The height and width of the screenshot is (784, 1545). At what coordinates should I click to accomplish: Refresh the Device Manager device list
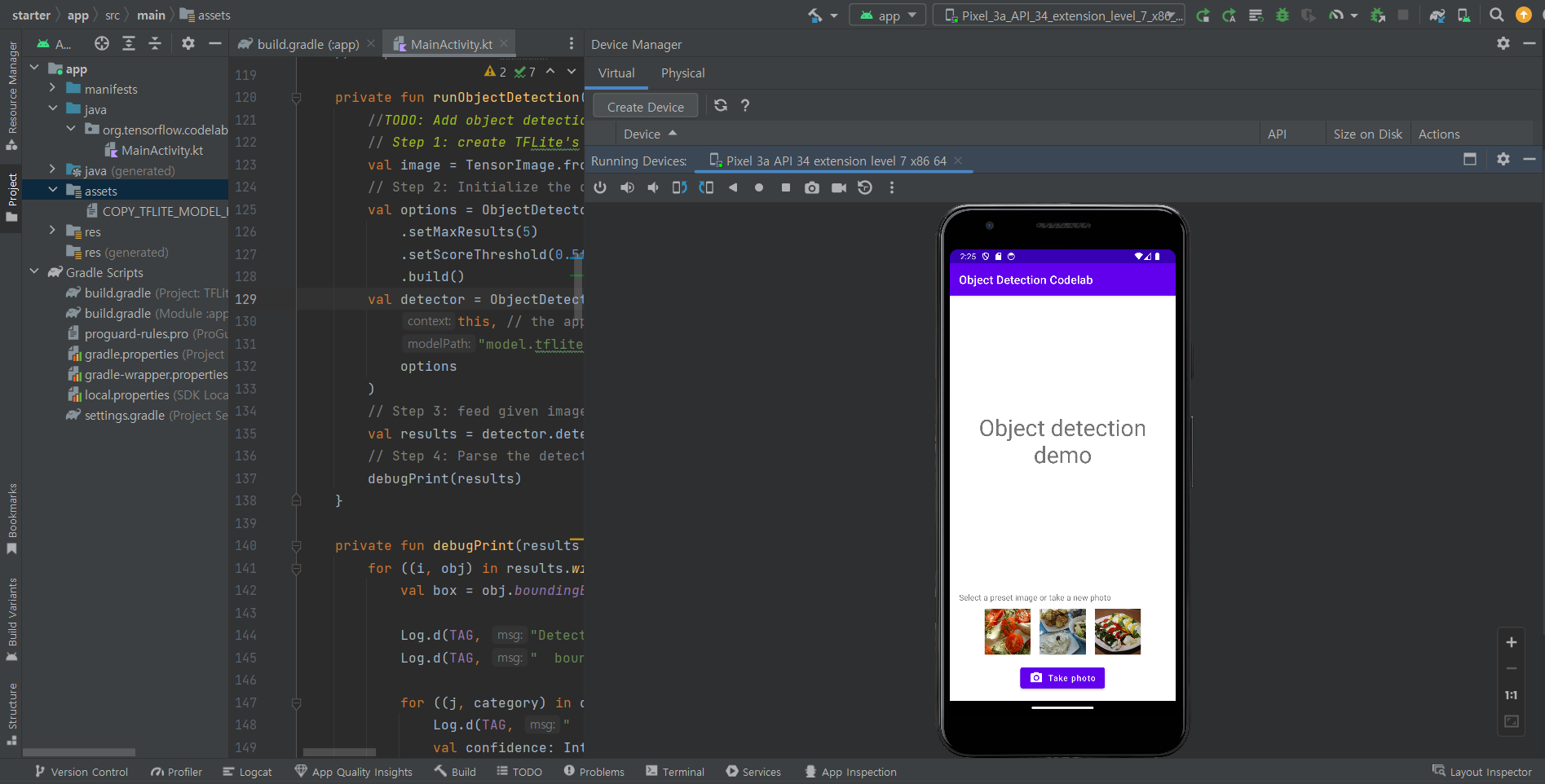click(x=721, y=105)
